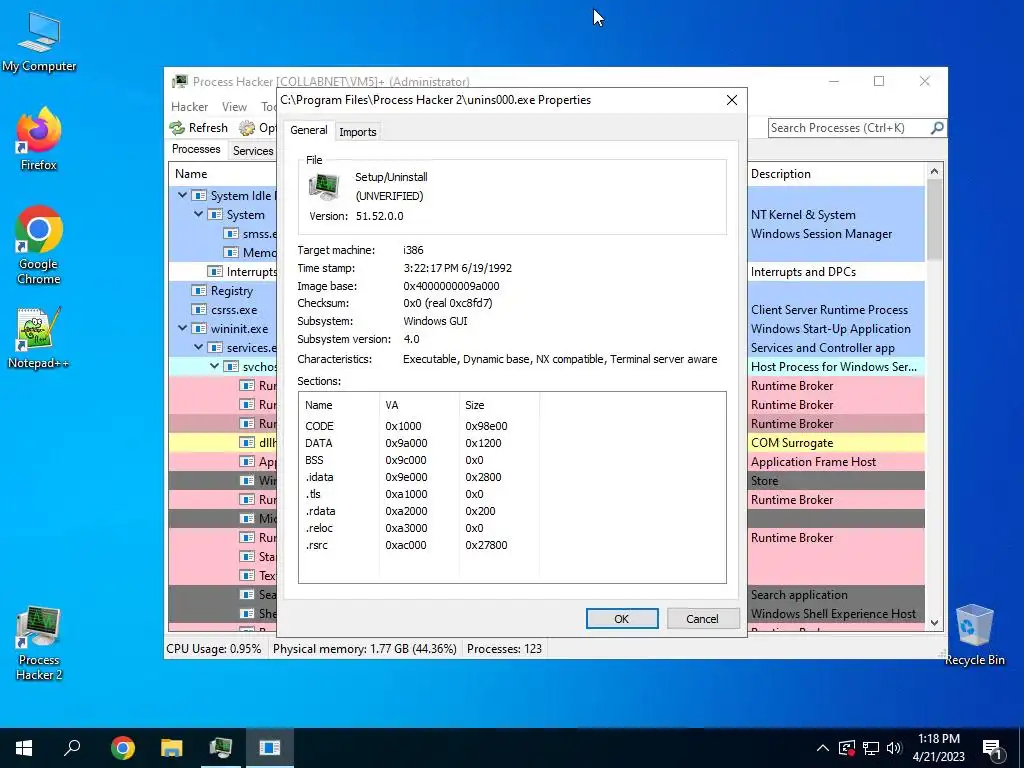Click the Options gear icon in toolbar

coord(247,128)
